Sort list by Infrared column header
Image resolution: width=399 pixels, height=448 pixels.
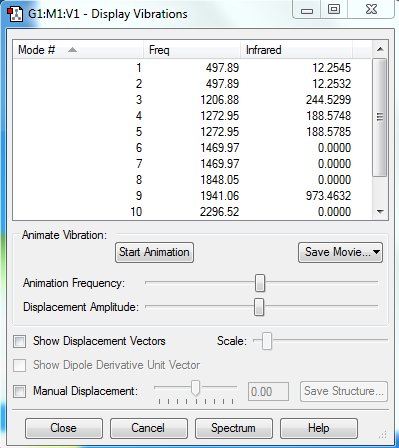tap(296, 50)
